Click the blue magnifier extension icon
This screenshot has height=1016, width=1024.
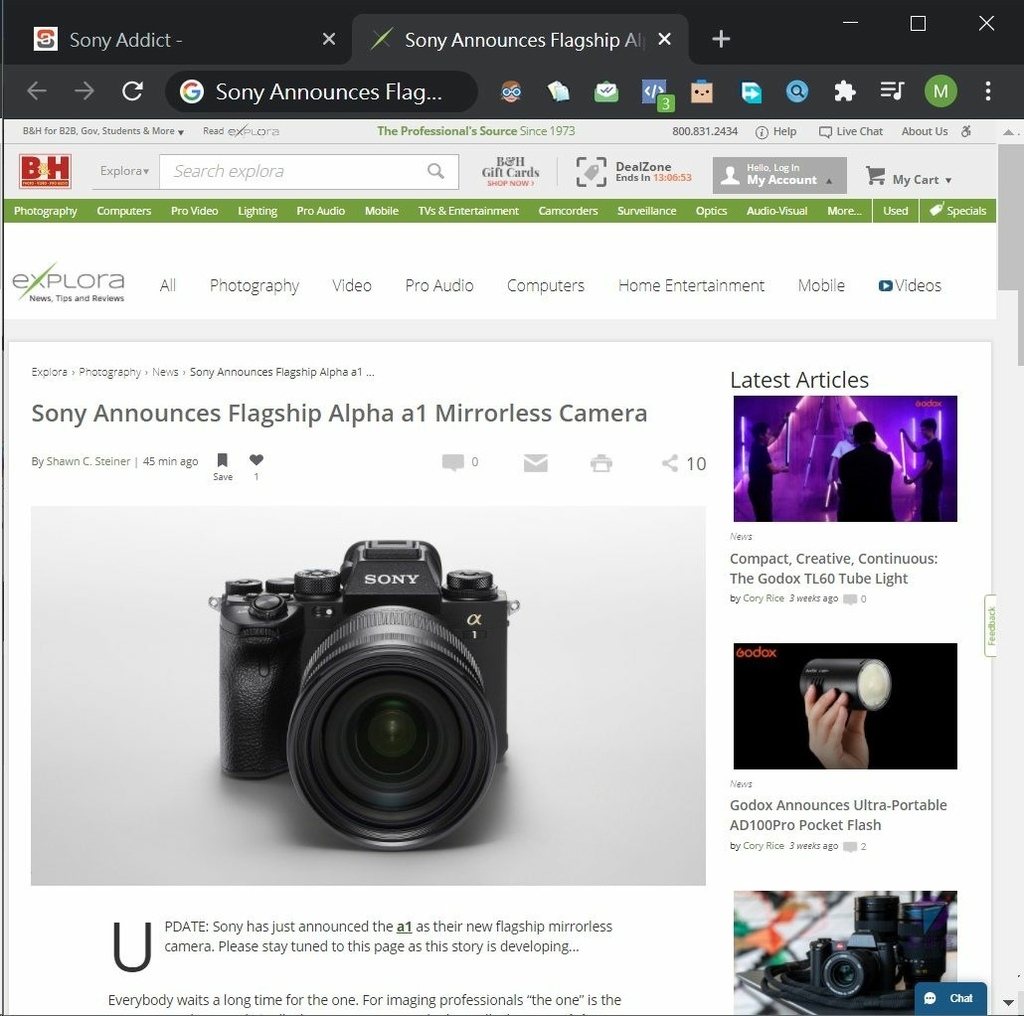(797, 91)
